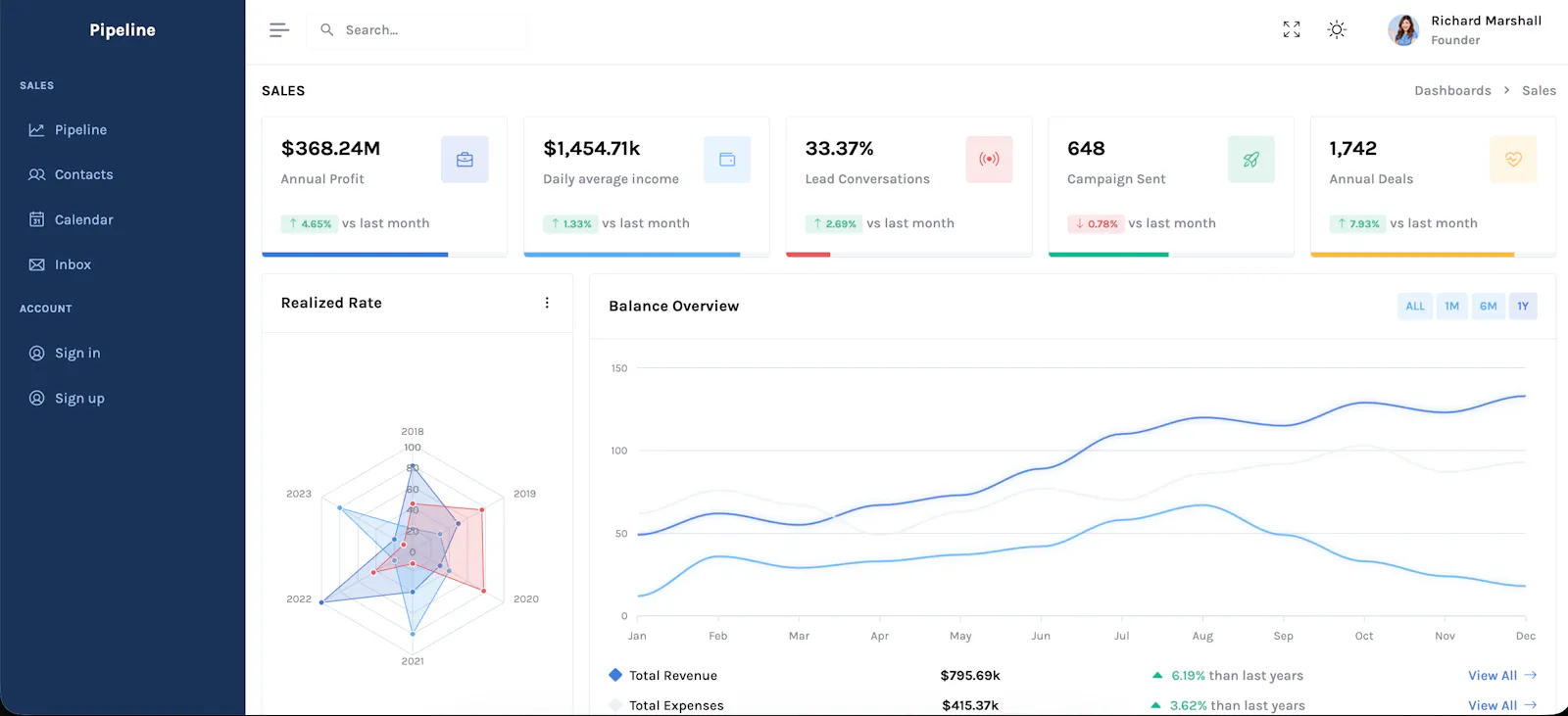Screen dimensions: 1568x716
Task: Click the $415.37k Total Expenses amount
Action: coord(970,705)
